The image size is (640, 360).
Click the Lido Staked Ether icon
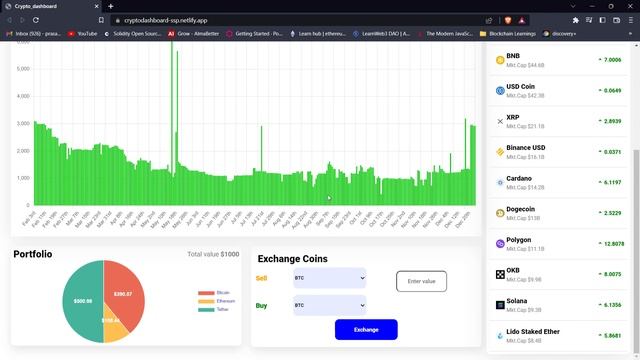point(500,336)
